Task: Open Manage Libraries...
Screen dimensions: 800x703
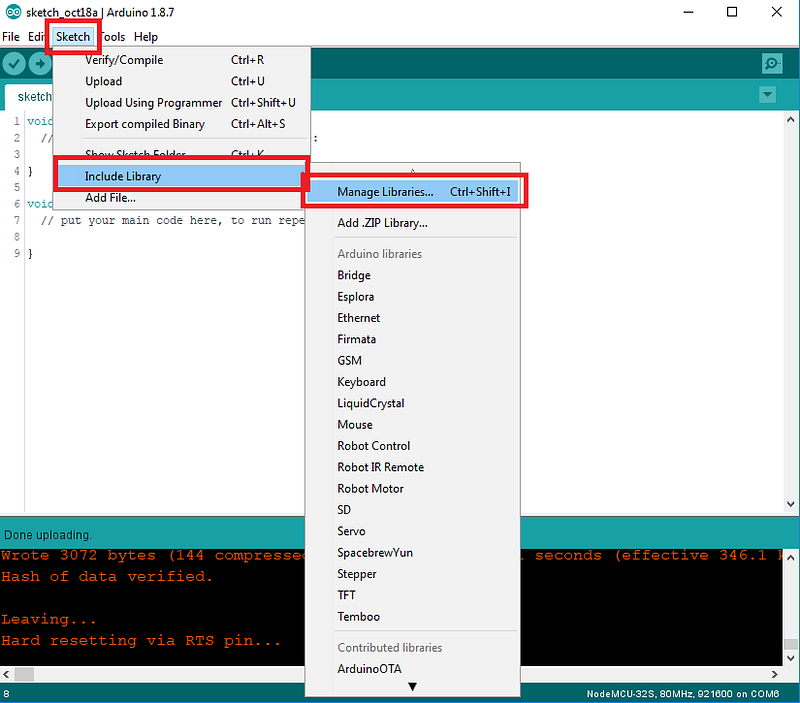Action: pyautogui.click(x=414, y=192)
